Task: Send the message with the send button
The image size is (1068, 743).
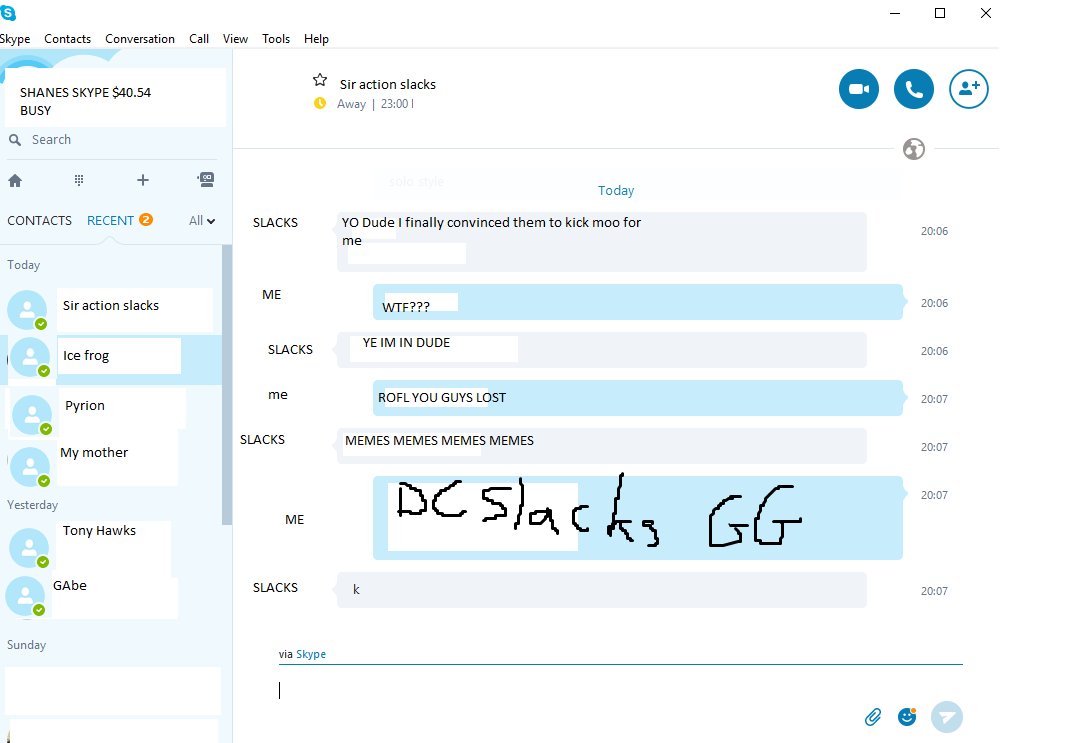Action: tap(947, 716)
